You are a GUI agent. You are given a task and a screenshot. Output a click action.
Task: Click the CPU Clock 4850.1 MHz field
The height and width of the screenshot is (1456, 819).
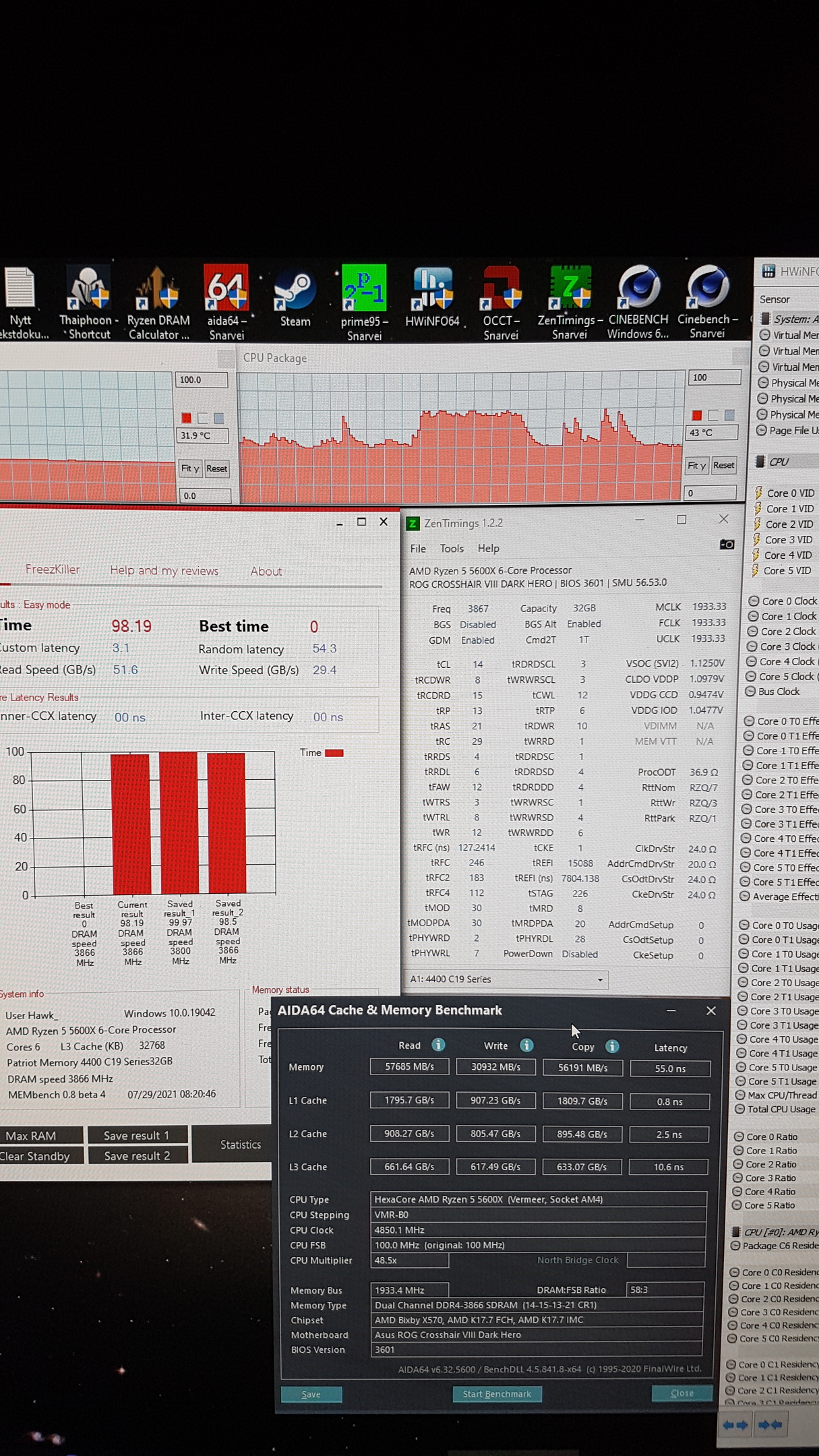pos(538,1230)
